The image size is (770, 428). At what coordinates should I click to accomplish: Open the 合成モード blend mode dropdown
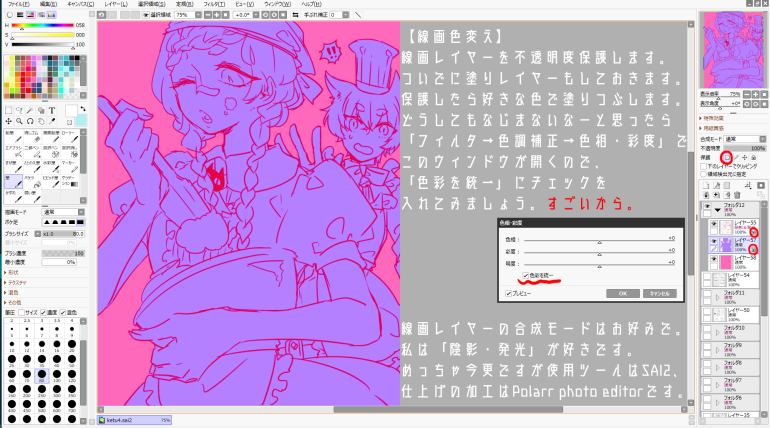click(x=745, y=139)
